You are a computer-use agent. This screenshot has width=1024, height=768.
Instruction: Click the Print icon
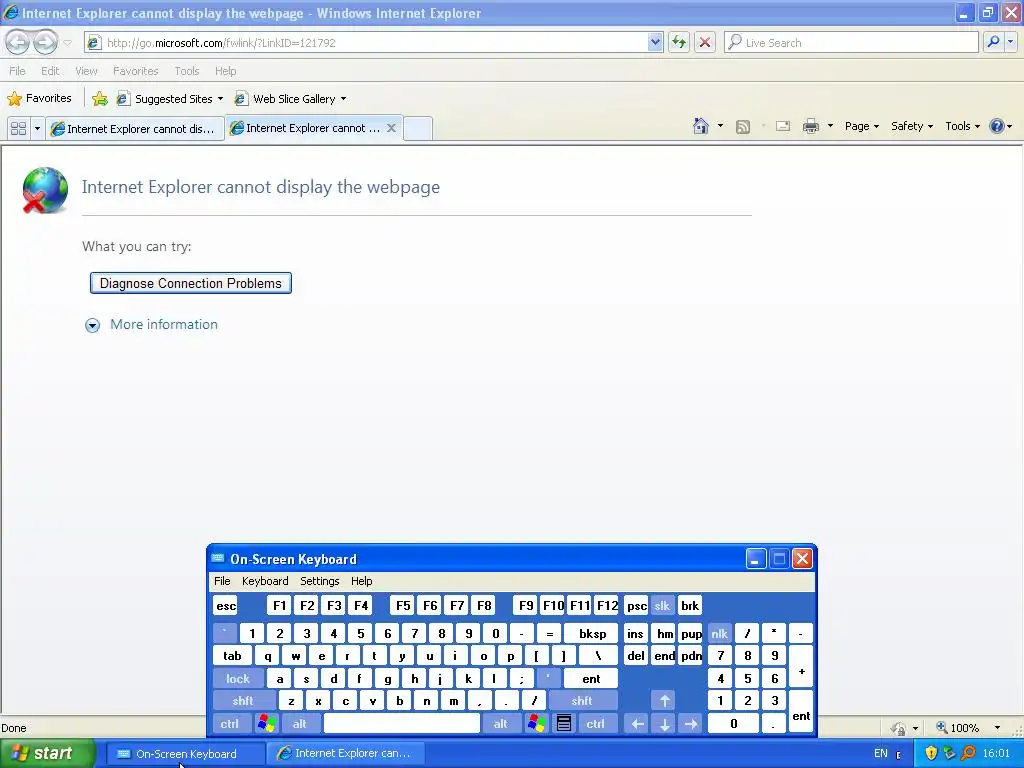tap(810, 126)
